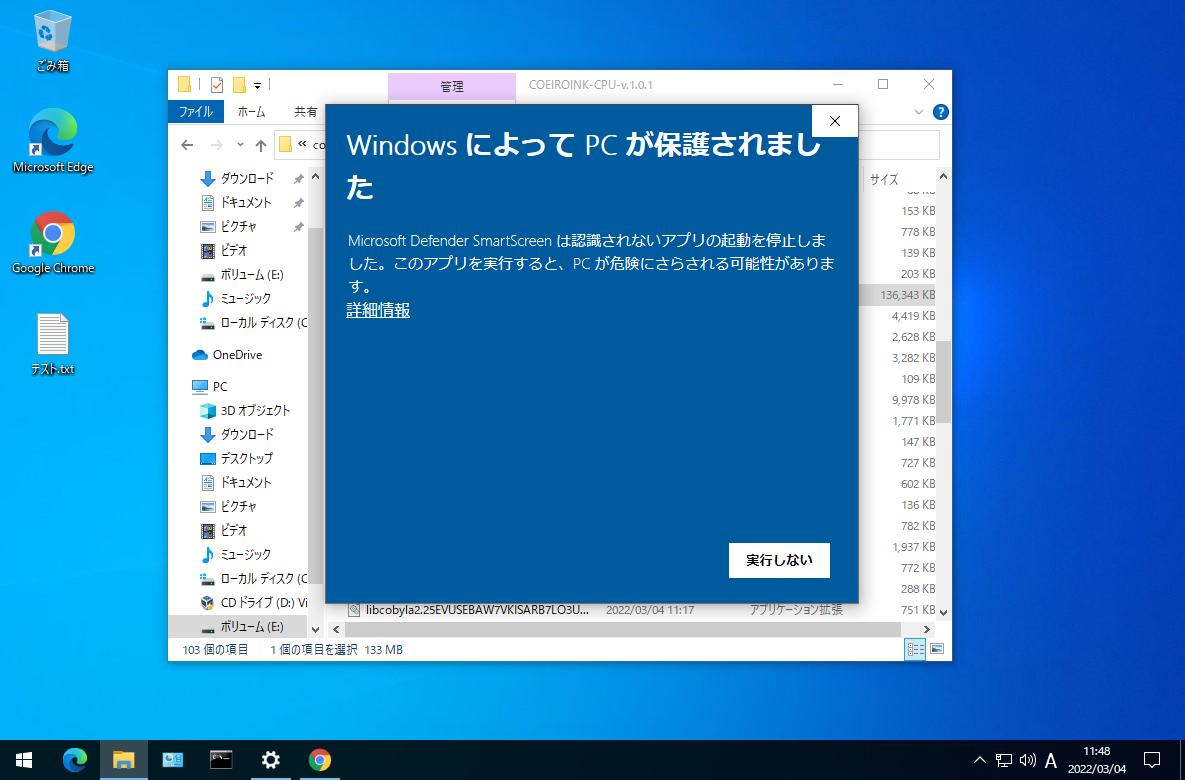Click Explorer's back navigation arrow
This screenshot has width=1185, height=780.
point(187,145)
